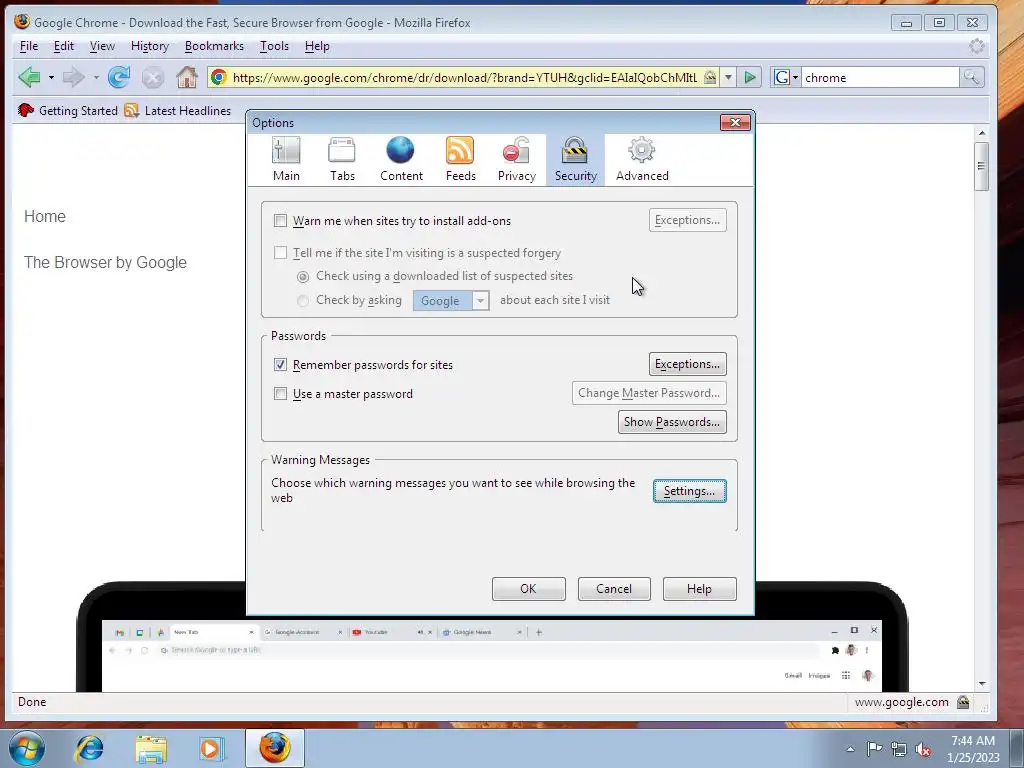
Task: Click the green Go arrow button
Action: [x=750, y=78]
